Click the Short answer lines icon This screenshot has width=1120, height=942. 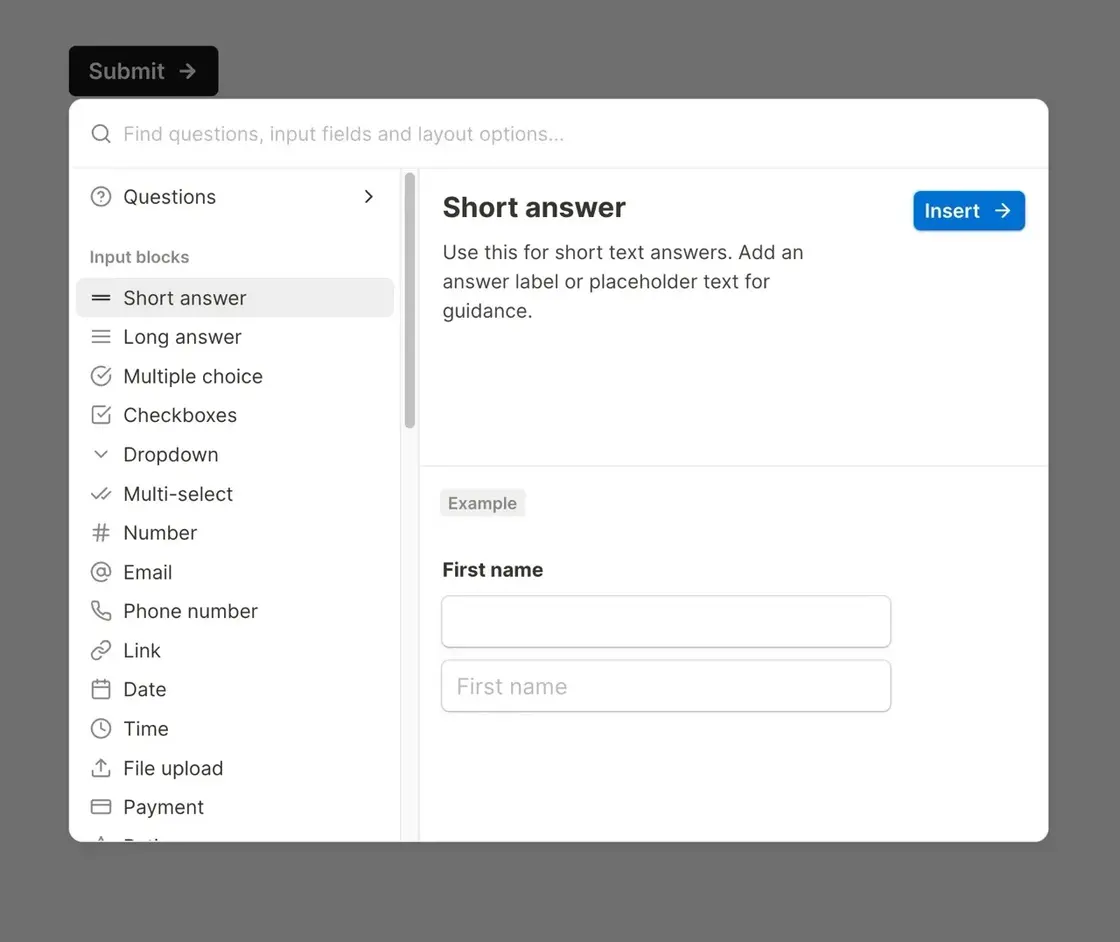(101, 298)
